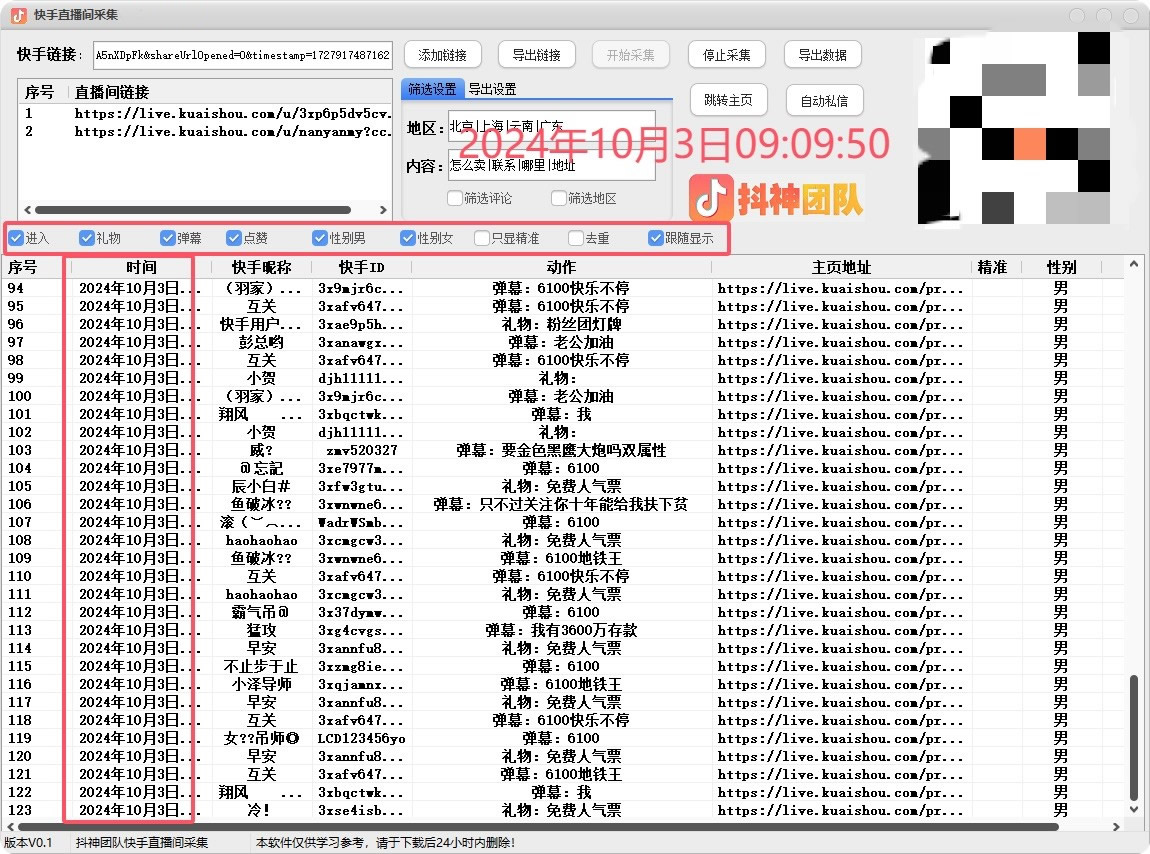Click the data table bottom left scroll arrow

click(x=10, y=827)
